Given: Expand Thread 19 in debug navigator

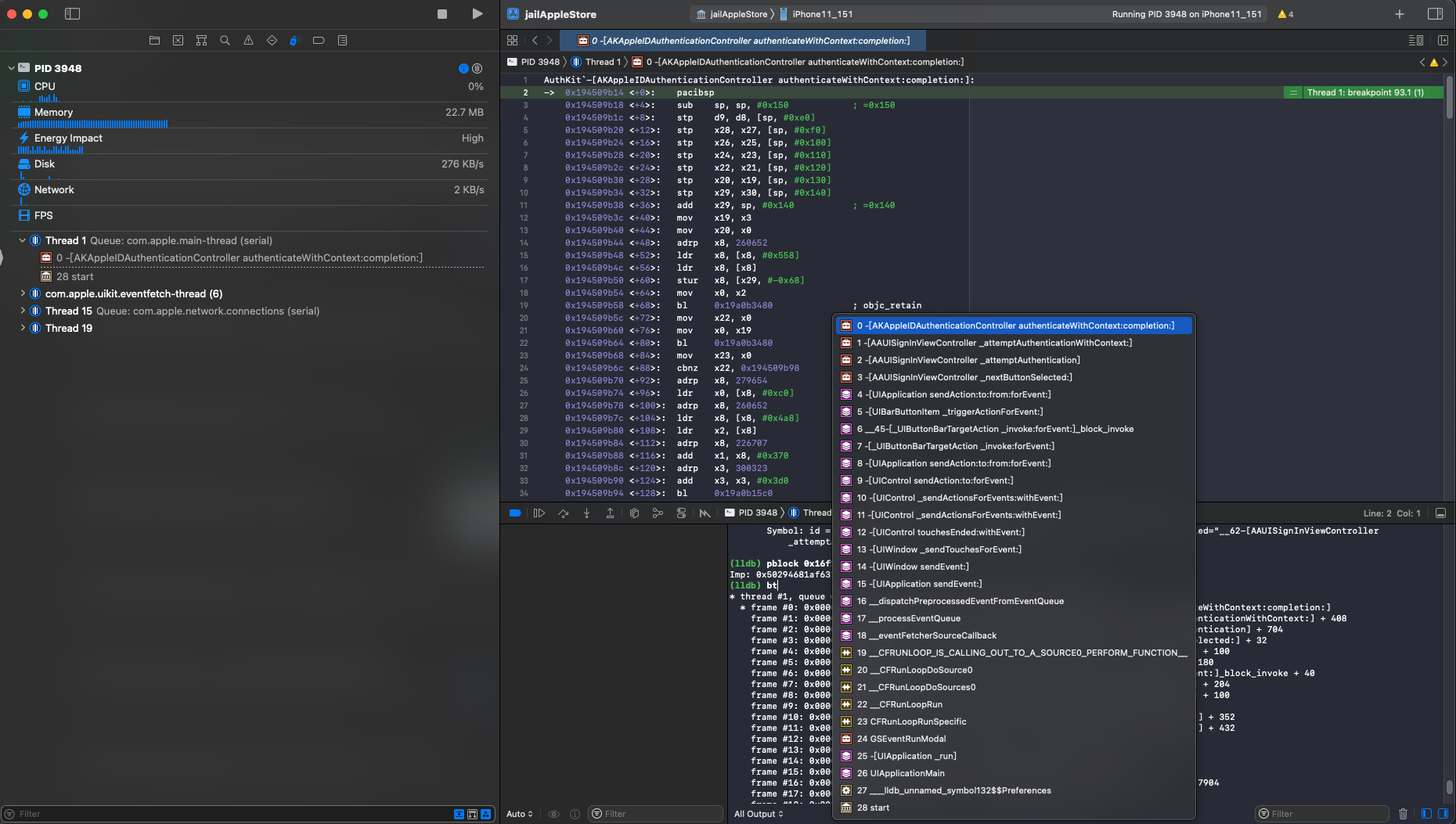Looking at the screenshot, I should 22,328.
